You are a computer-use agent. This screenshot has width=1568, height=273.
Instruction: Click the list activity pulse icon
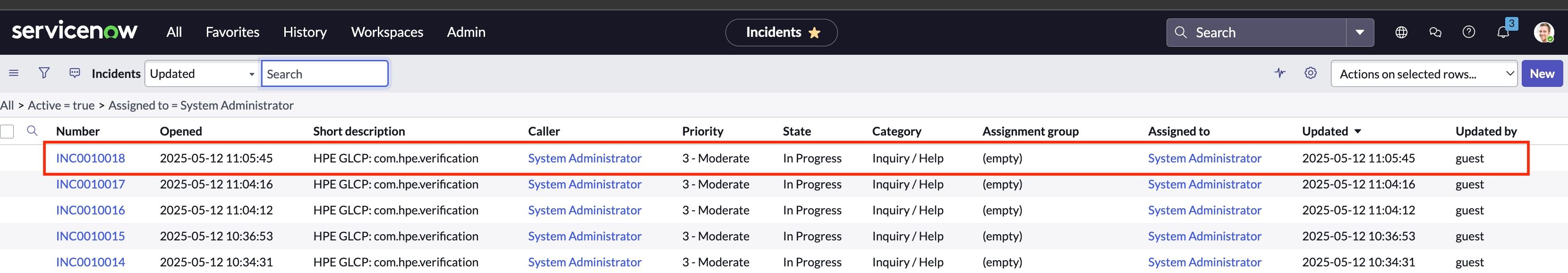[x=1280, y=73]
